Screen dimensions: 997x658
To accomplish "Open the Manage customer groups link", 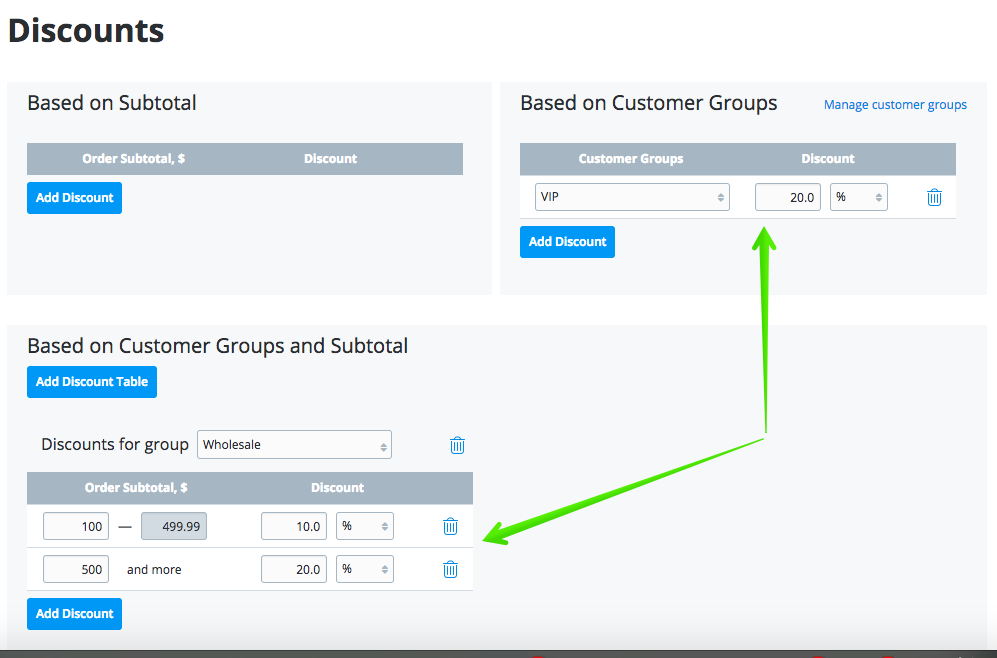I will pos(895,105).
